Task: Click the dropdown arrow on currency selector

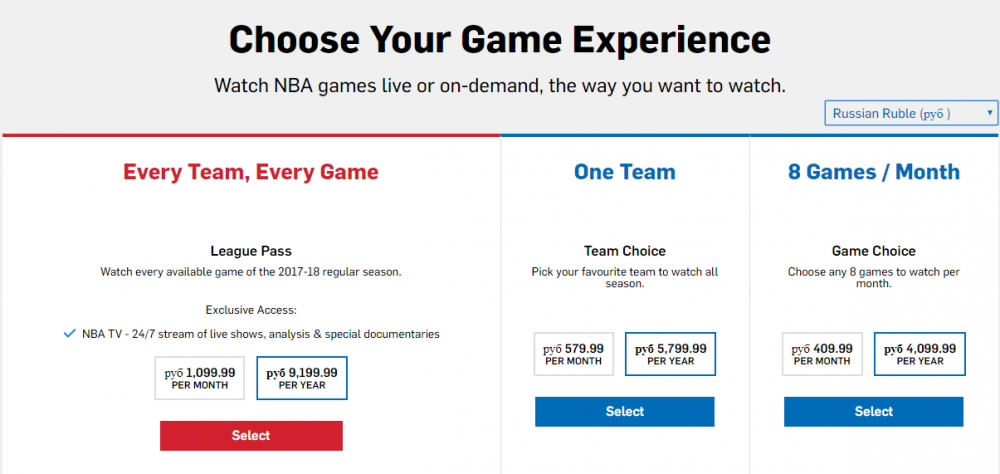Action: coord(989,113)
